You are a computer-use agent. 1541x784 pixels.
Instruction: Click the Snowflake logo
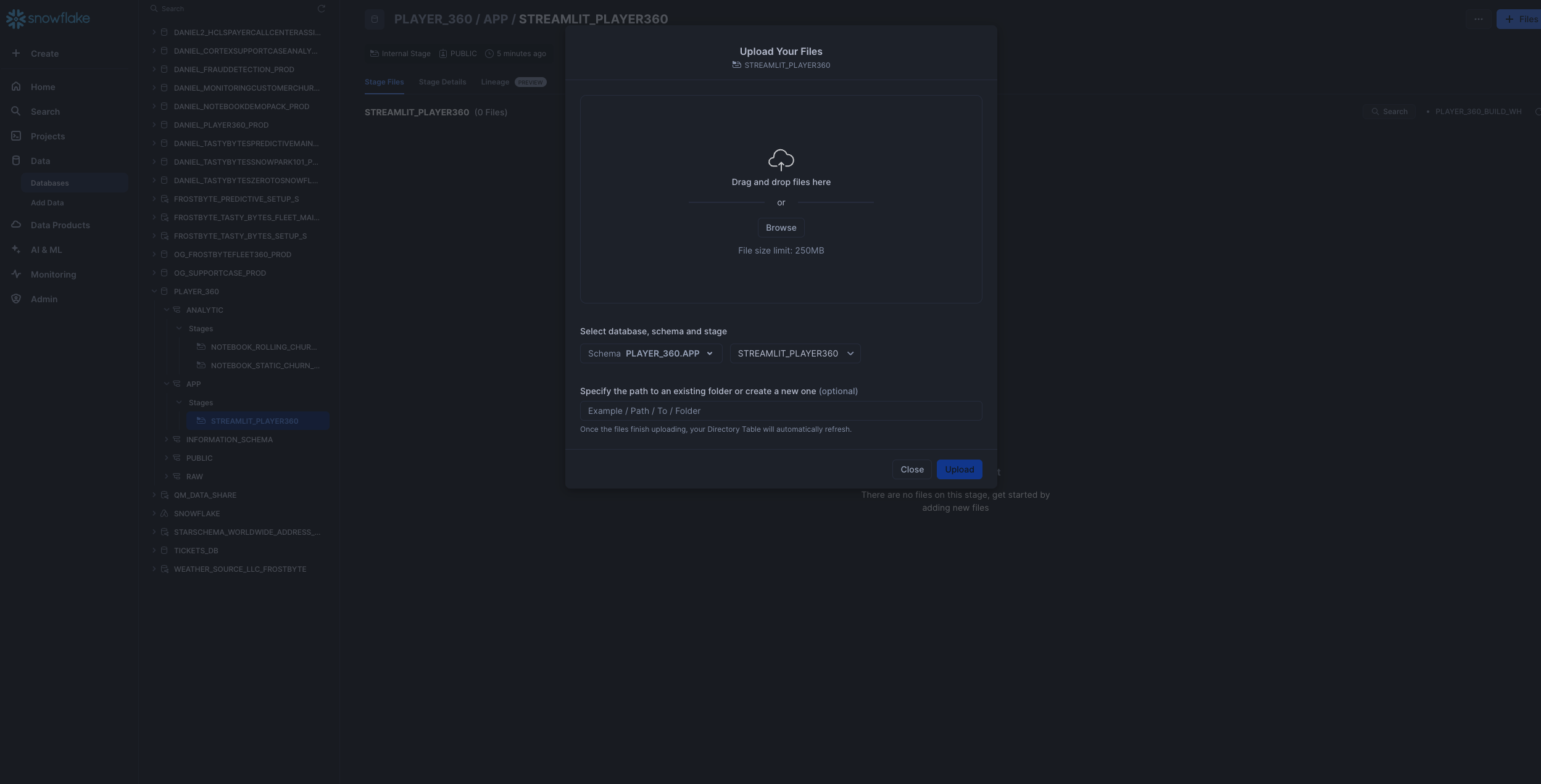48,19
